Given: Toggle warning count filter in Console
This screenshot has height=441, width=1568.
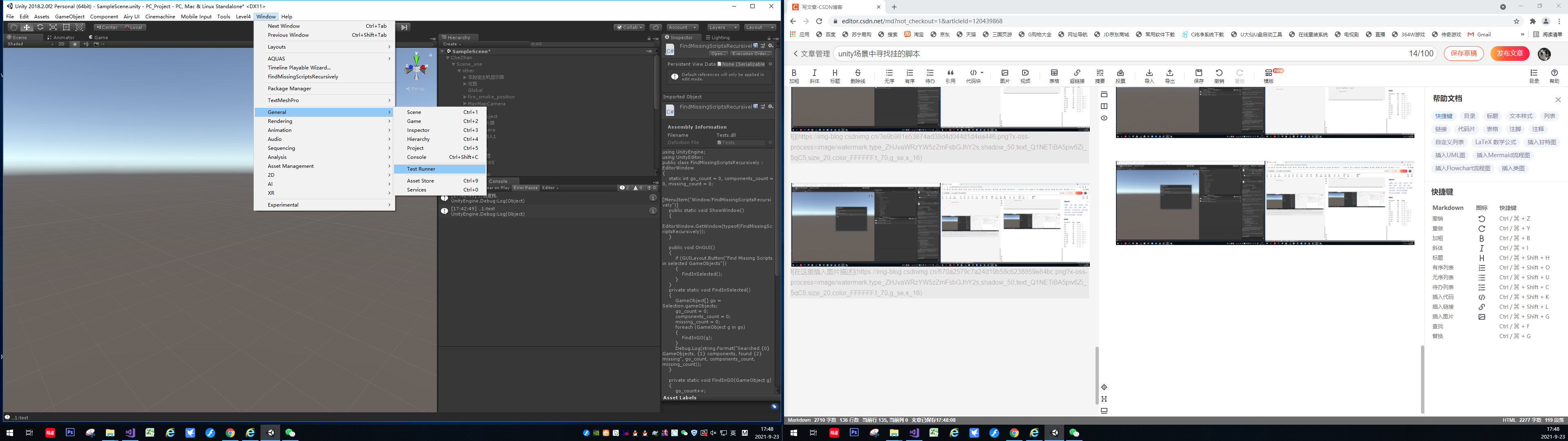Looking at the screenshot, I should point(638,187).
